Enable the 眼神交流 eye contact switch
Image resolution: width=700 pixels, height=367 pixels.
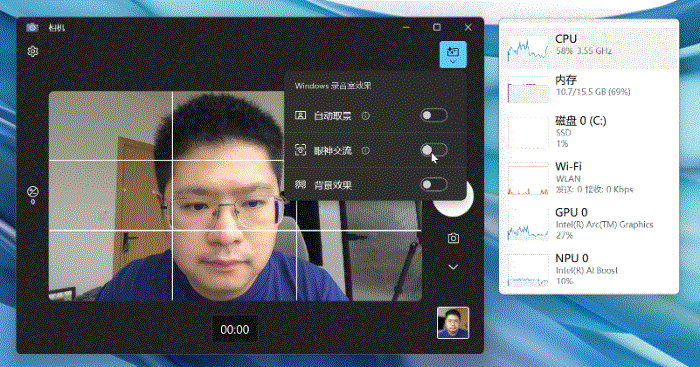point(434,150)
